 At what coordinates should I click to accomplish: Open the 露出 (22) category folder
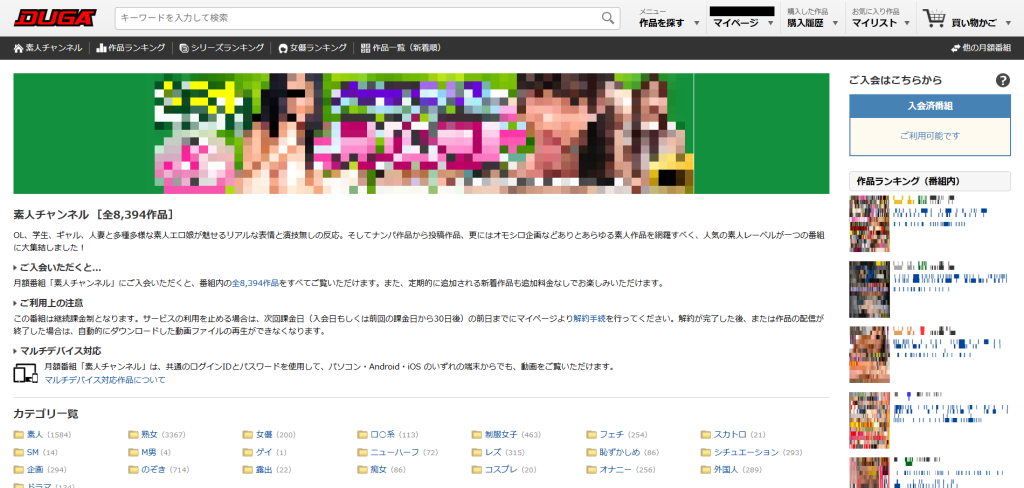coord(267,470)
